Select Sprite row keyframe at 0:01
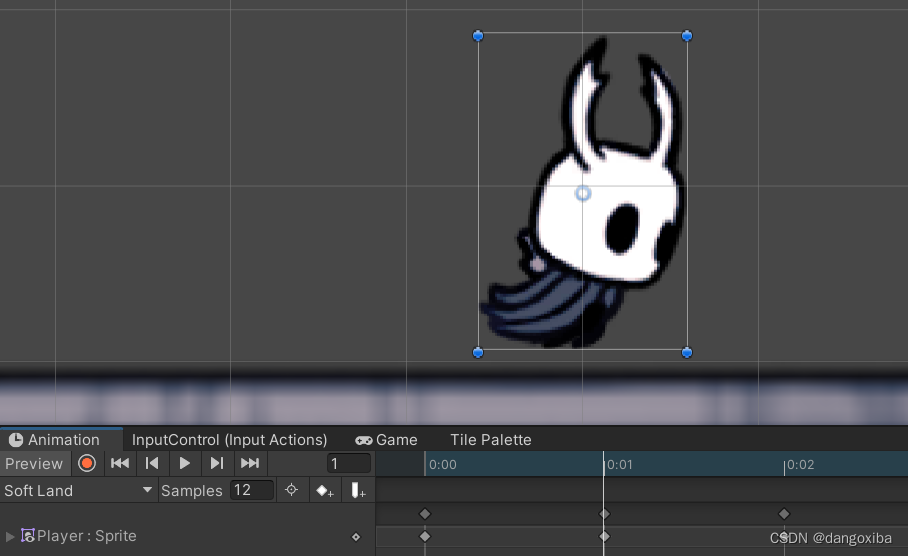Viewport: 908px width, 556px height. tap(605, 536)
